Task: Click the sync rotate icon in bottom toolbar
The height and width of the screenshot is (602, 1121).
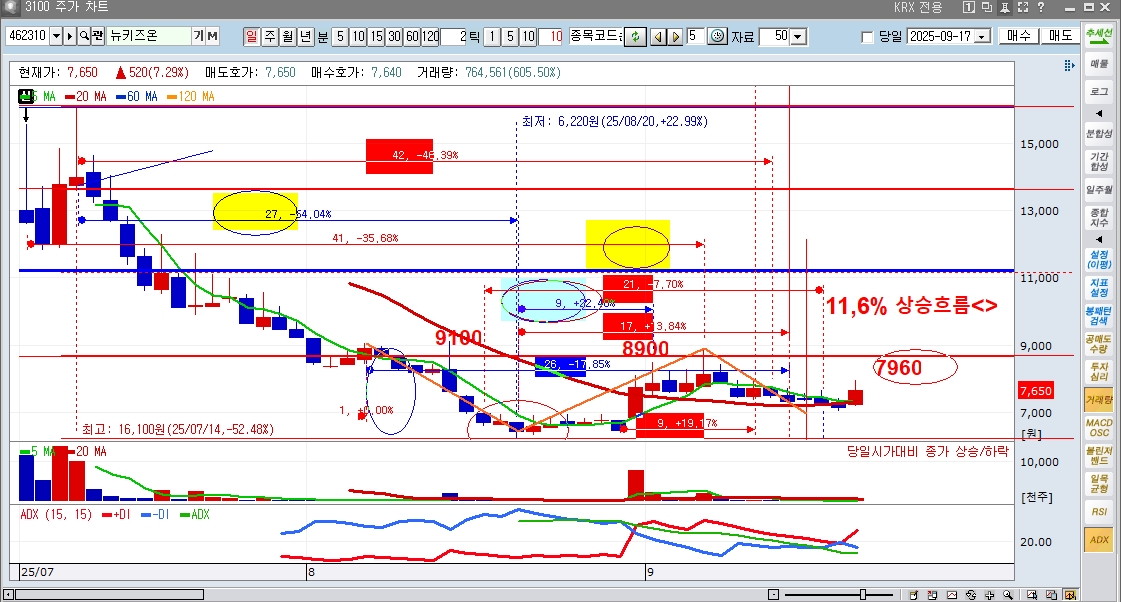Action: click(x=971, y=595)
